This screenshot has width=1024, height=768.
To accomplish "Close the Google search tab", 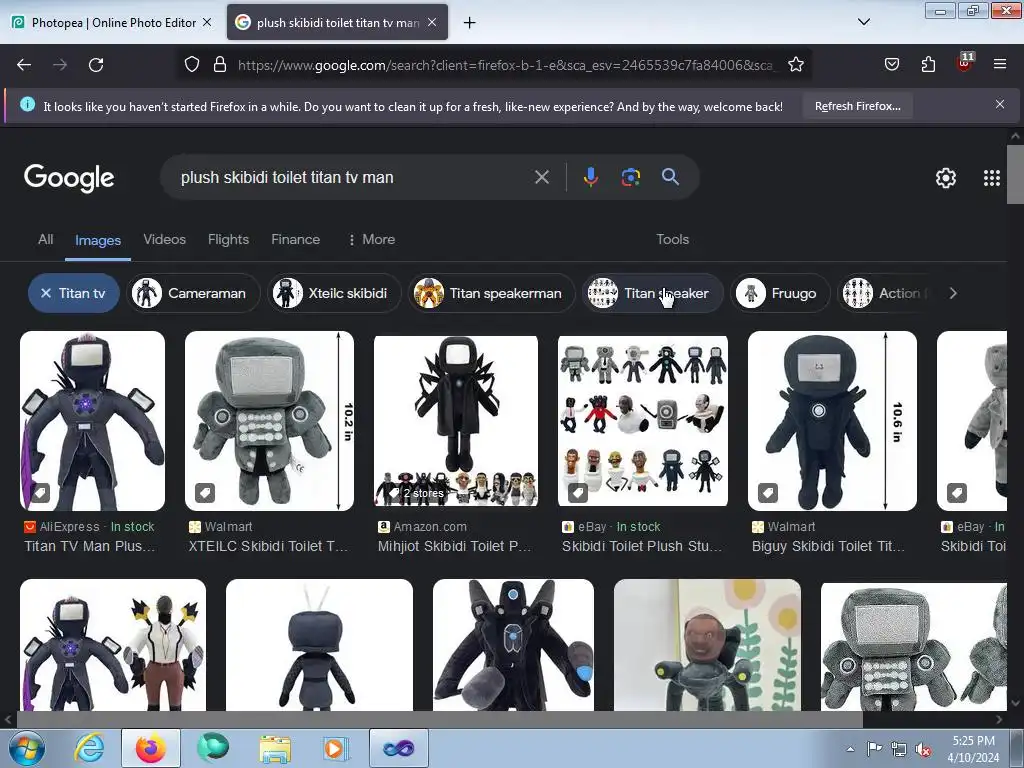I will [x=432, y=22].
